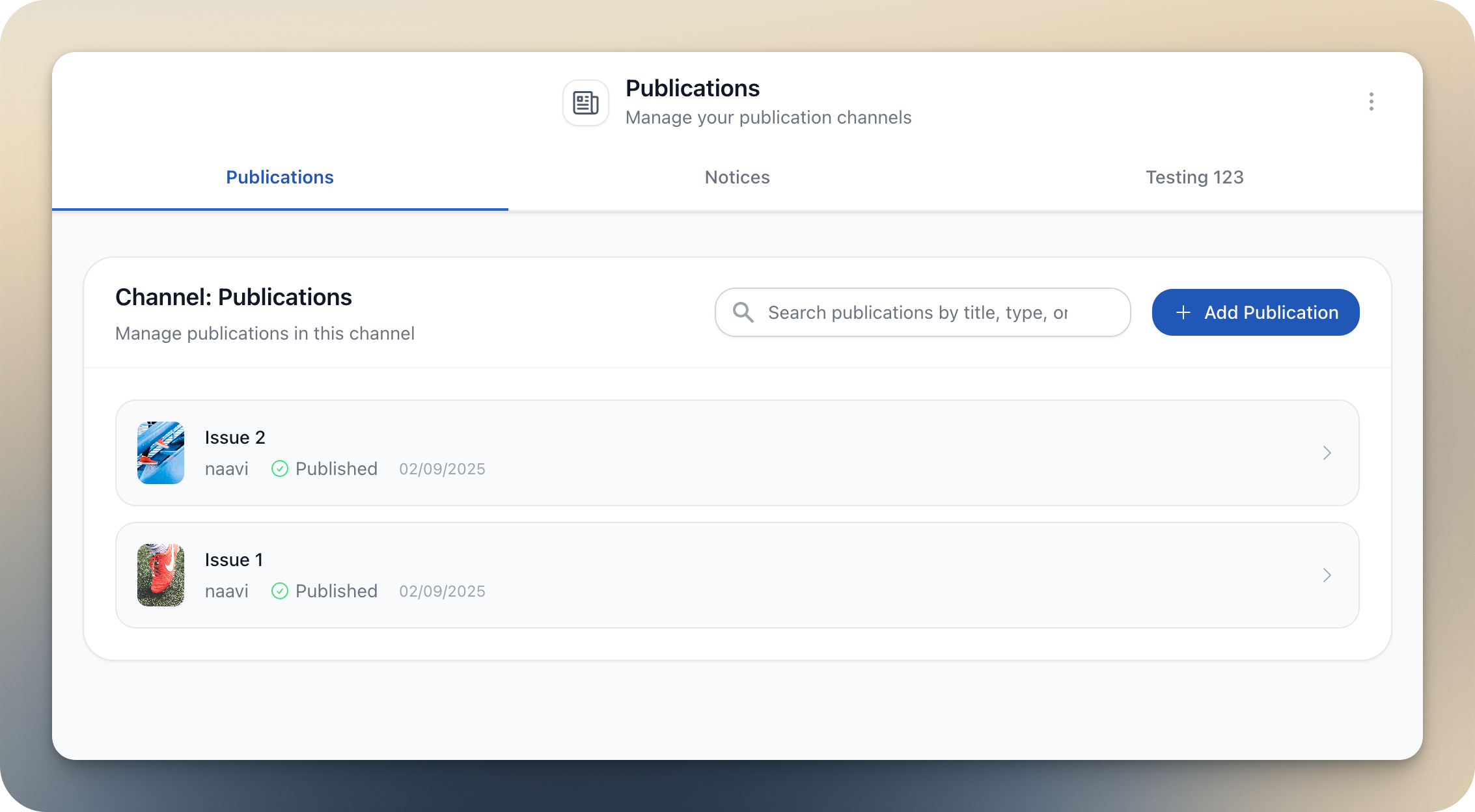Image resolution: width=1475 pixels, height=812 pixels.
Task: Click the green Published check icon on Issue 1
Action: 280,591
